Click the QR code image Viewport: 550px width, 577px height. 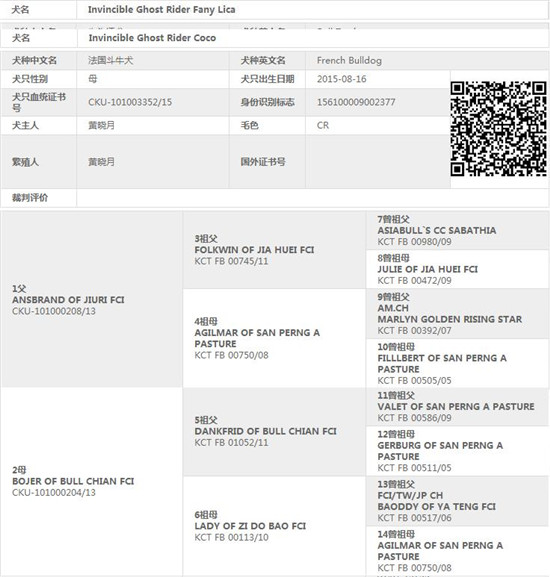(x=498, y=128)
